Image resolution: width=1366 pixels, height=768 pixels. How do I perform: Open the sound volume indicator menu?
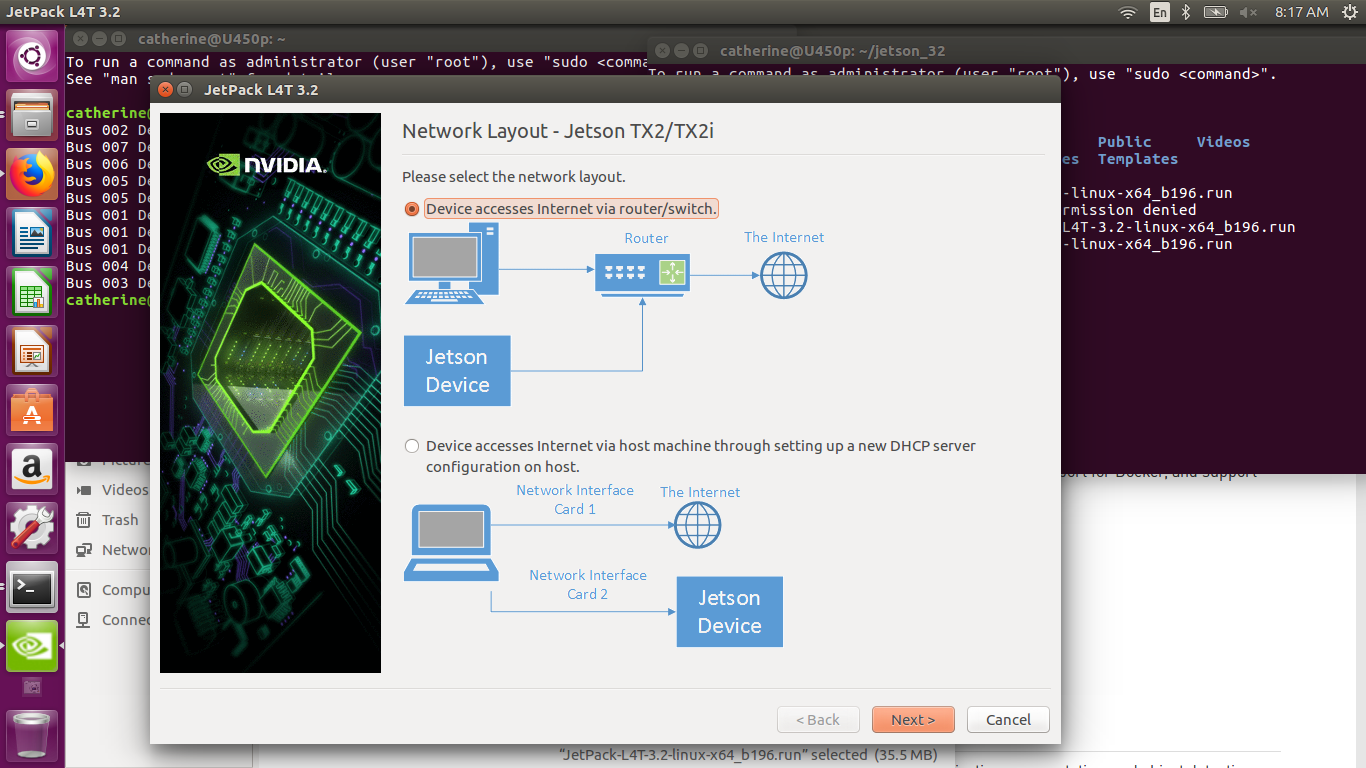coord(1248,12)
